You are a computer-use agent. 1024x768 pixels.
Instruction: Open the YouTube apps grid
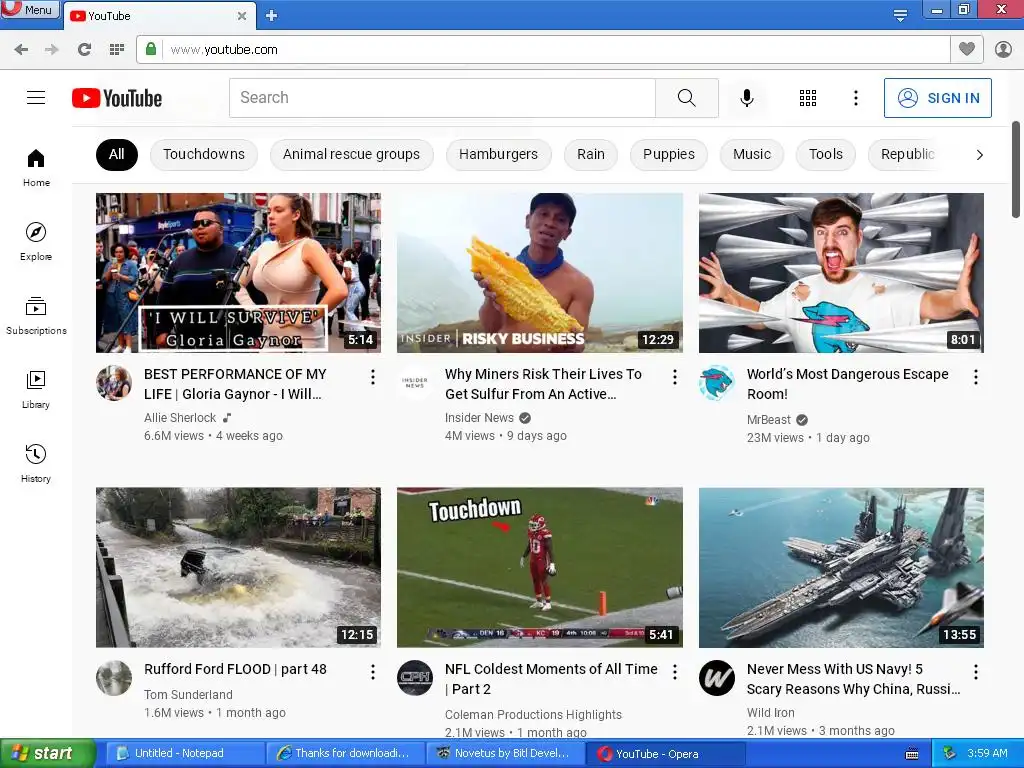[808, 98]
